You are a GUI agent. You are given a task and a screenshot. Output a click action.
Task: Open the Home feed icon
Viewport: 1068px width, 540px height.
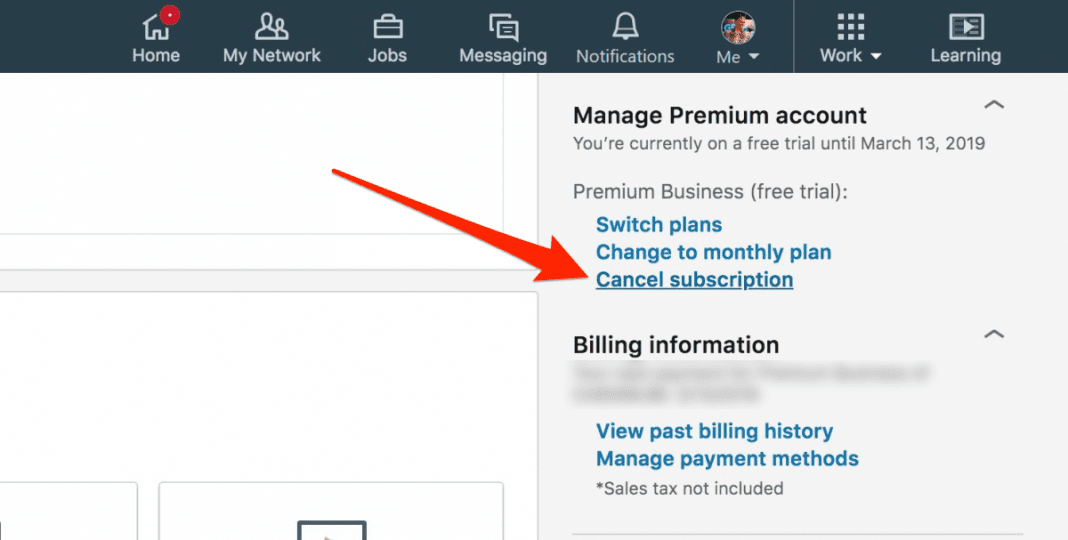[x=156, y=26]
